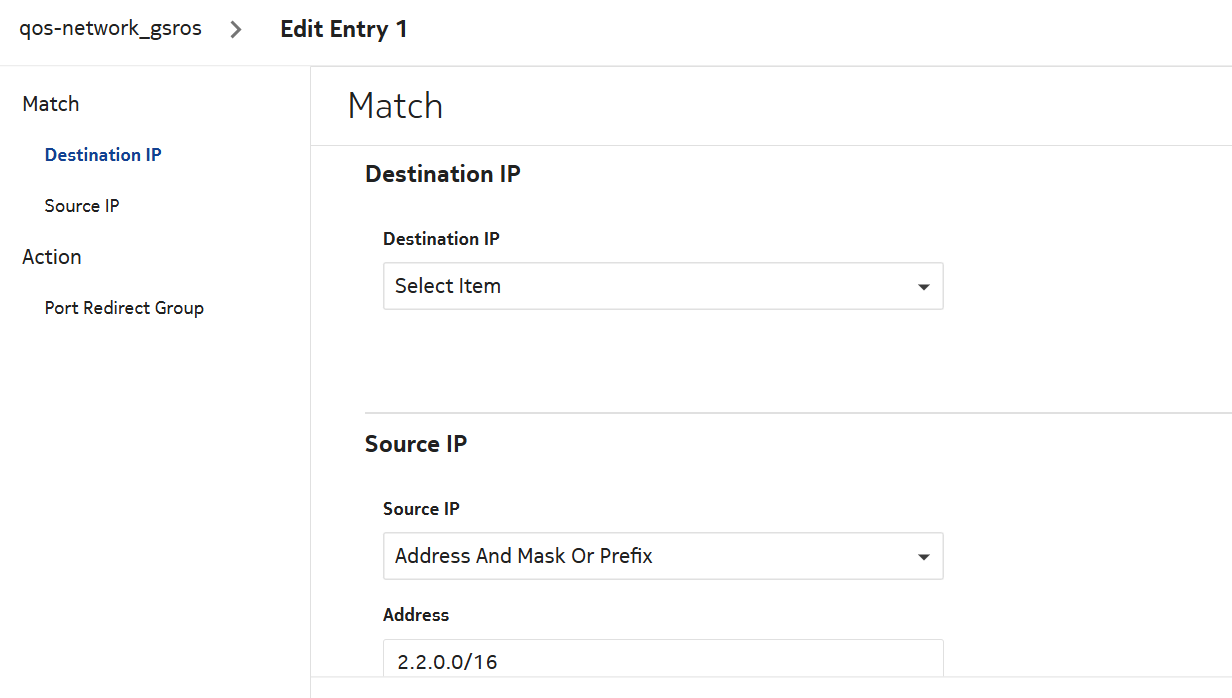Screen dimensions: 1232x698
Task: Focus the Address field containing 2.2.0.0/16
Action: tap(662, 660)
